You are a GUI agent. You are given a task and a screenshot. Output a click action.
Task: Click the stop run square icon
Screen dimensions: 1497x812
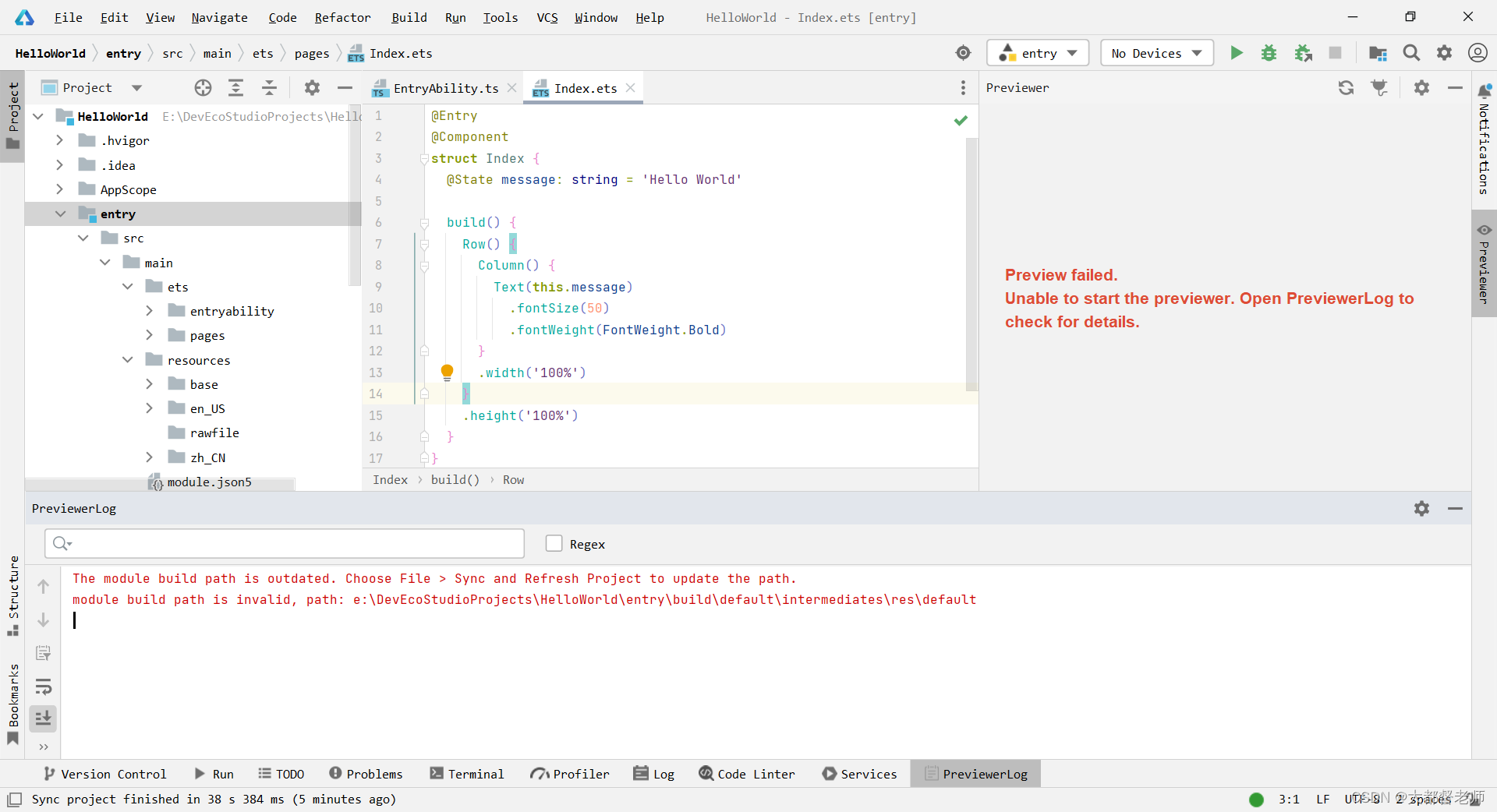[x=1335, y=53]
